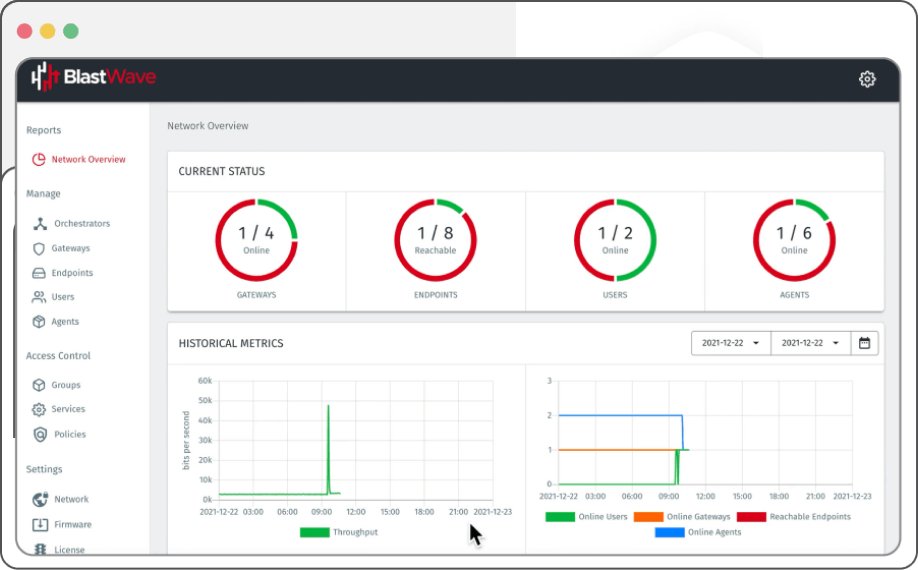918x570 pixels.
Task: Click the BlastWave logo
Action: click(94, 77)
